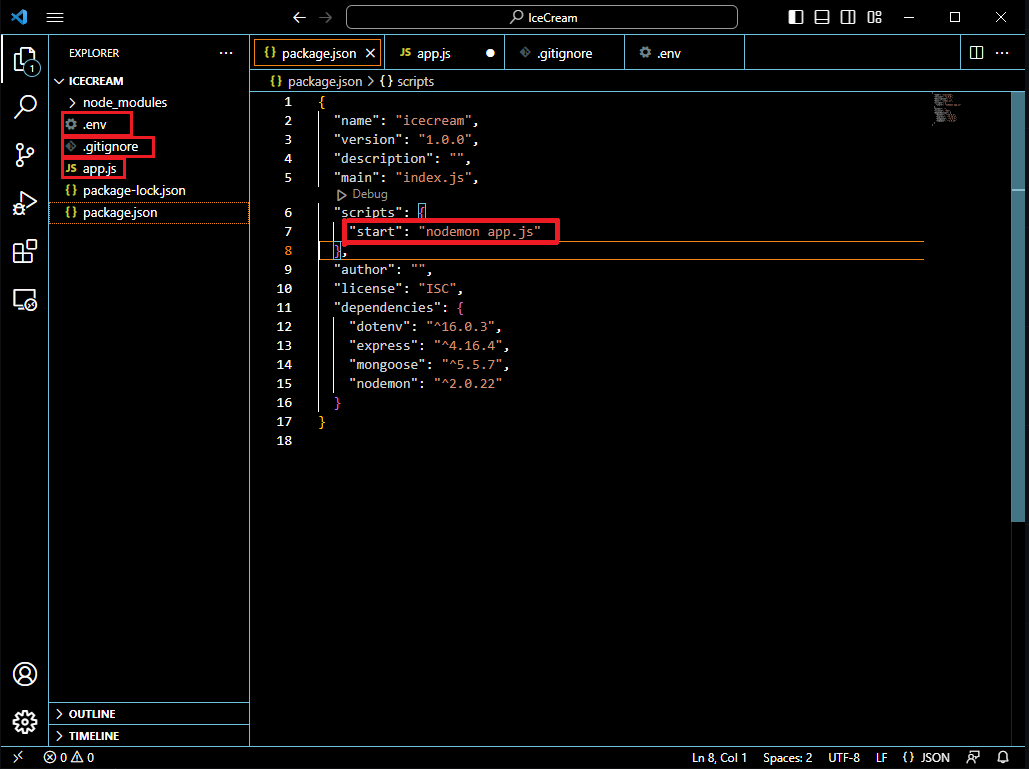Click the unsaved dot on app.js tab
1029x769 pixels.
tap(490, 53)
